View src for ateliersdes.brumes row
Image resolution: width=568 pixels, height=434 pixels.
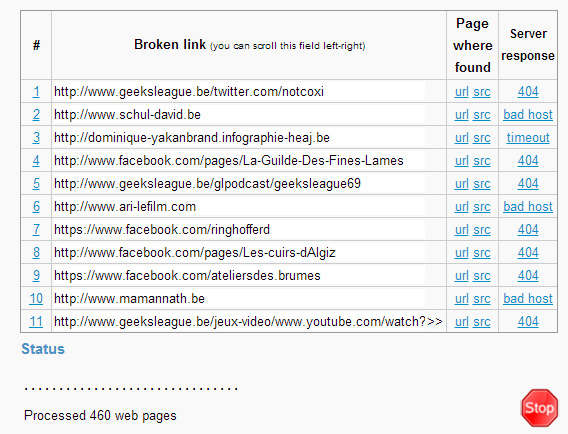pos(482,276)
